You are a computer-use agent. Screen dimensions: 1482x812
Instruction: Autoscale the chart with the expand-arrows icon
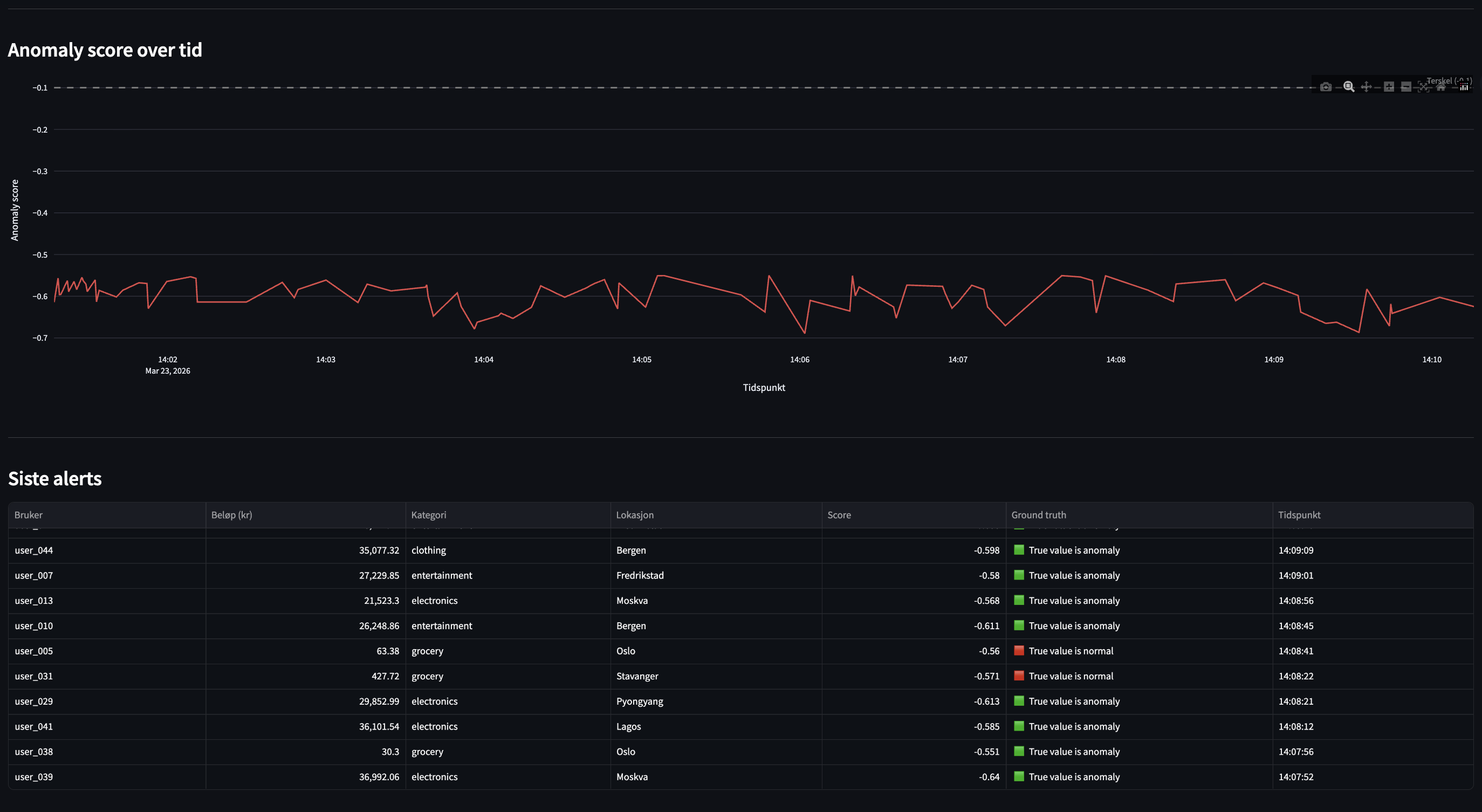tap(1423, 87)
